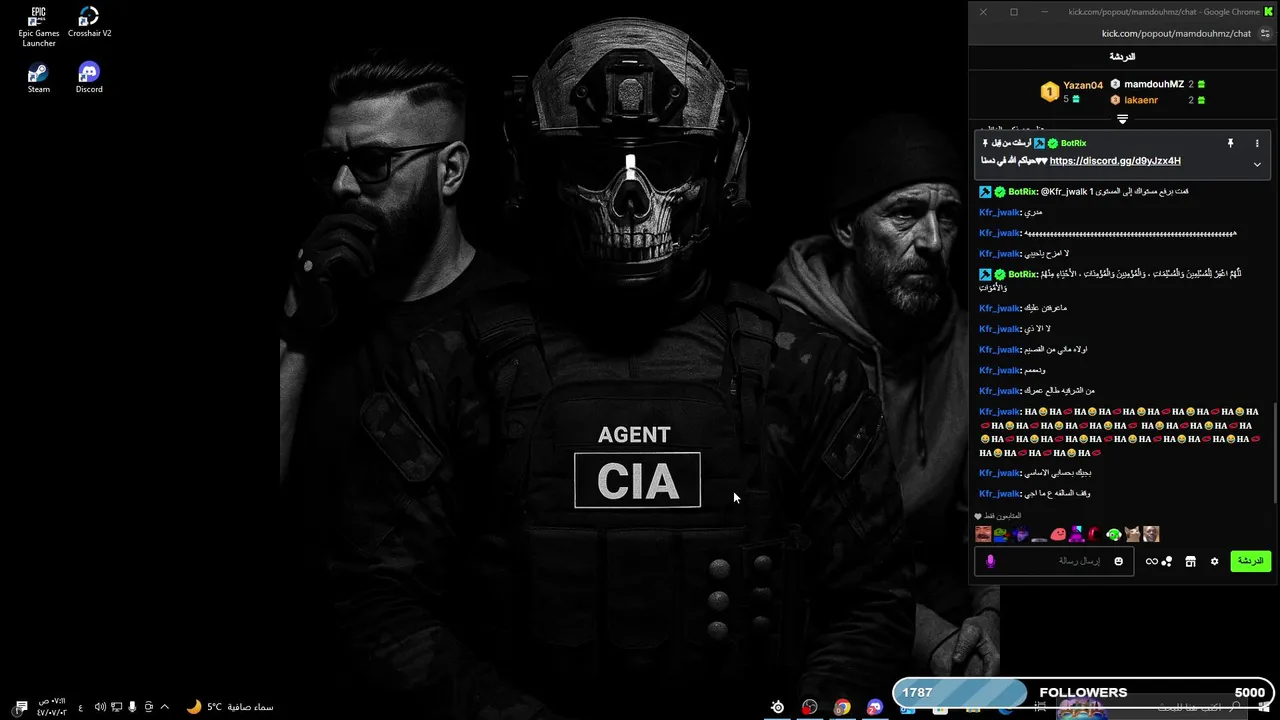Click the chat scrollbar thumb

(x=1273, y=453)
